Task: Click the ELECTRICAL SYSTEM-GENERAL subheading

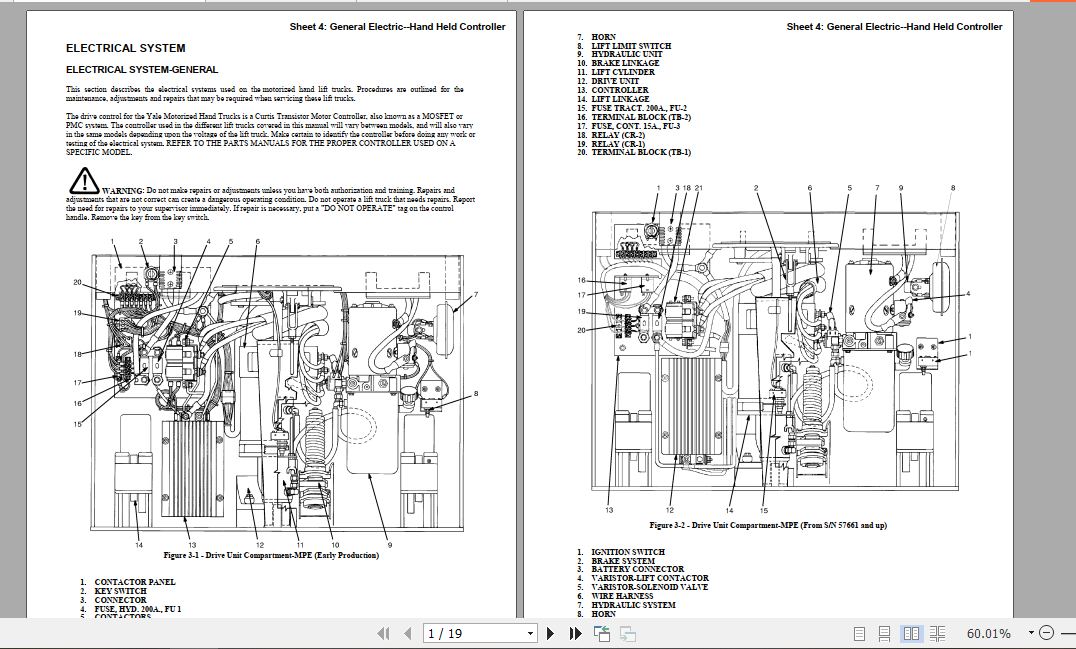Action: pos(142,69)
